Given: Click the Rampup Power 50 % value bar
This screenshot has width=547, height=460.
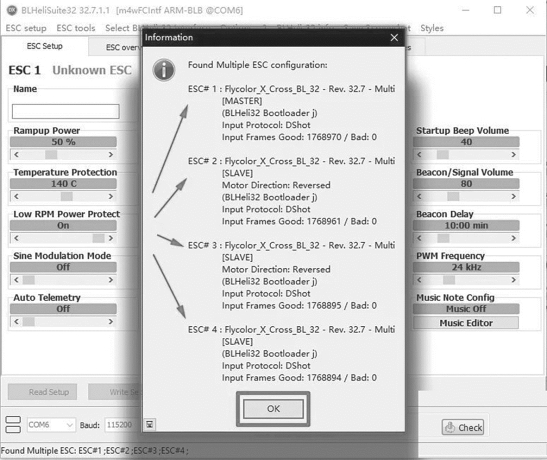Looking at the screenshot, I should tap(63, 142).
